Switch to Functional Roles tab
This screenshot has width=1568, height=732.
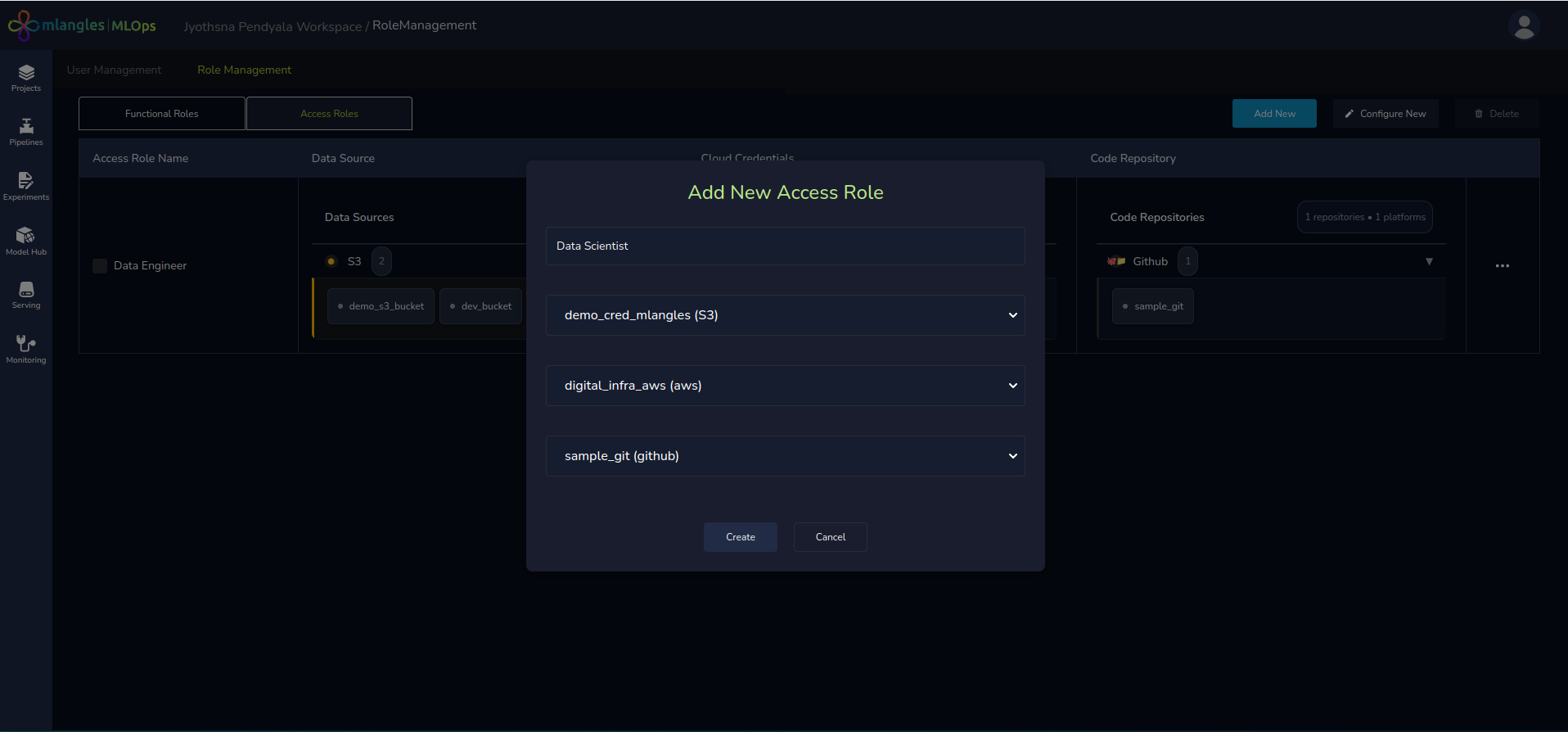(x=162, y=114)
